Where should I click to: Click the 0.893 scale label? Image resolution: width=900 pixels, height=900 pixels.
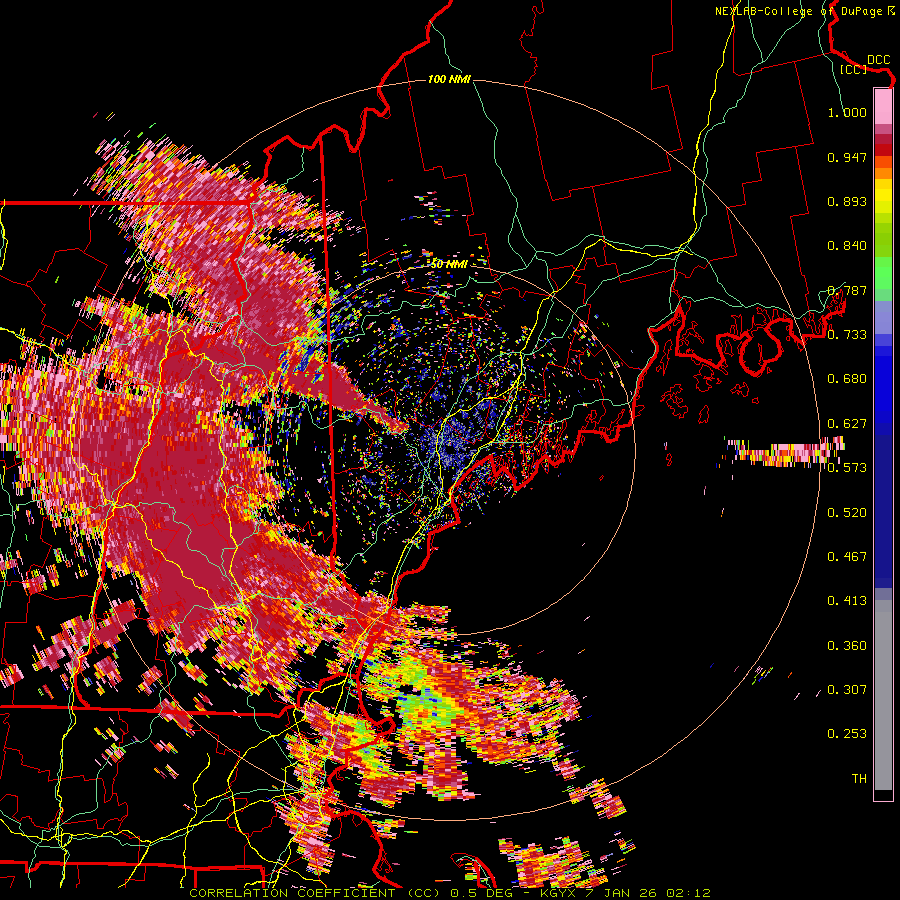tap(847, 201)
